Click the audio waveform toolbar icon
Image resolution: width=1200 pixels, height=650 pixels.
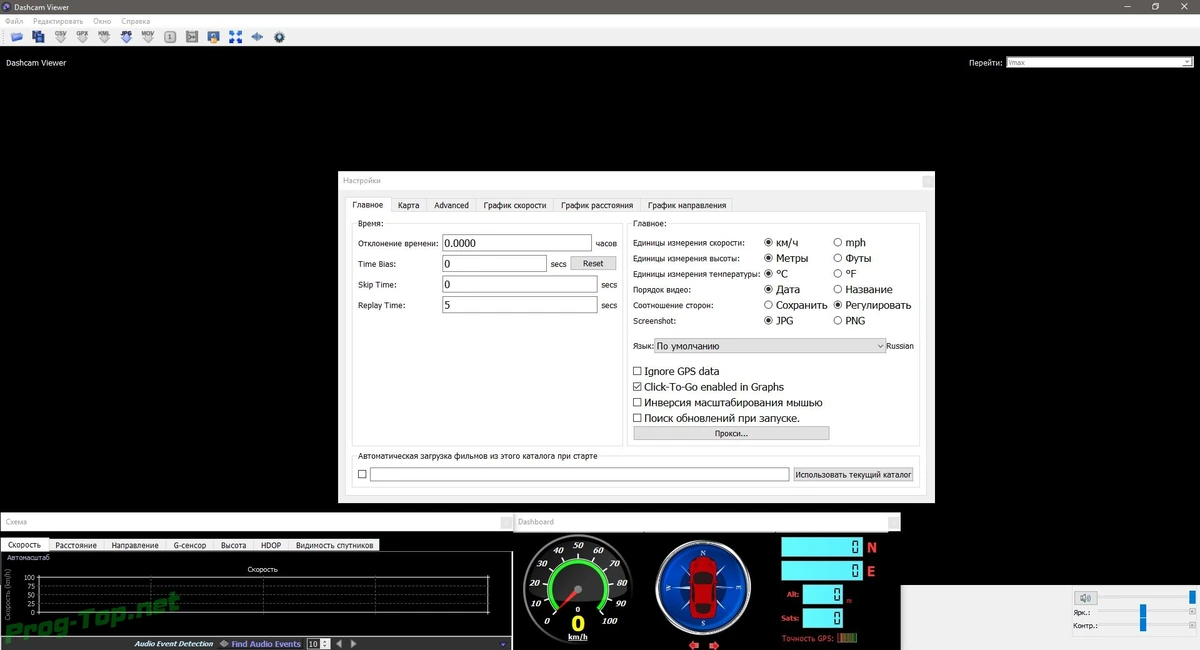click(x=257, y=37)
